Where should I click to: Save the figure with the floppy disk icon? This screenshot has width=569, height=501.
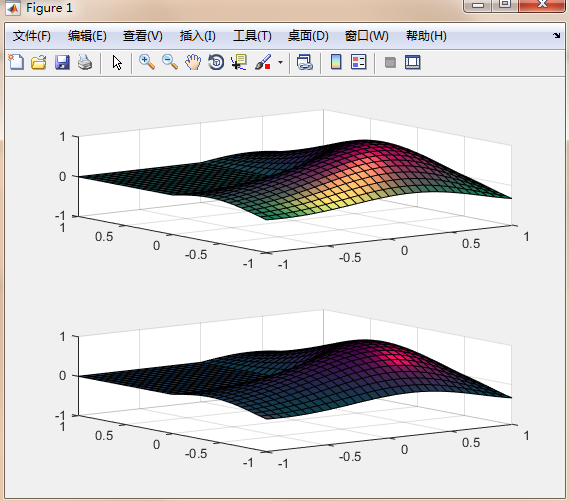(62, 62)
